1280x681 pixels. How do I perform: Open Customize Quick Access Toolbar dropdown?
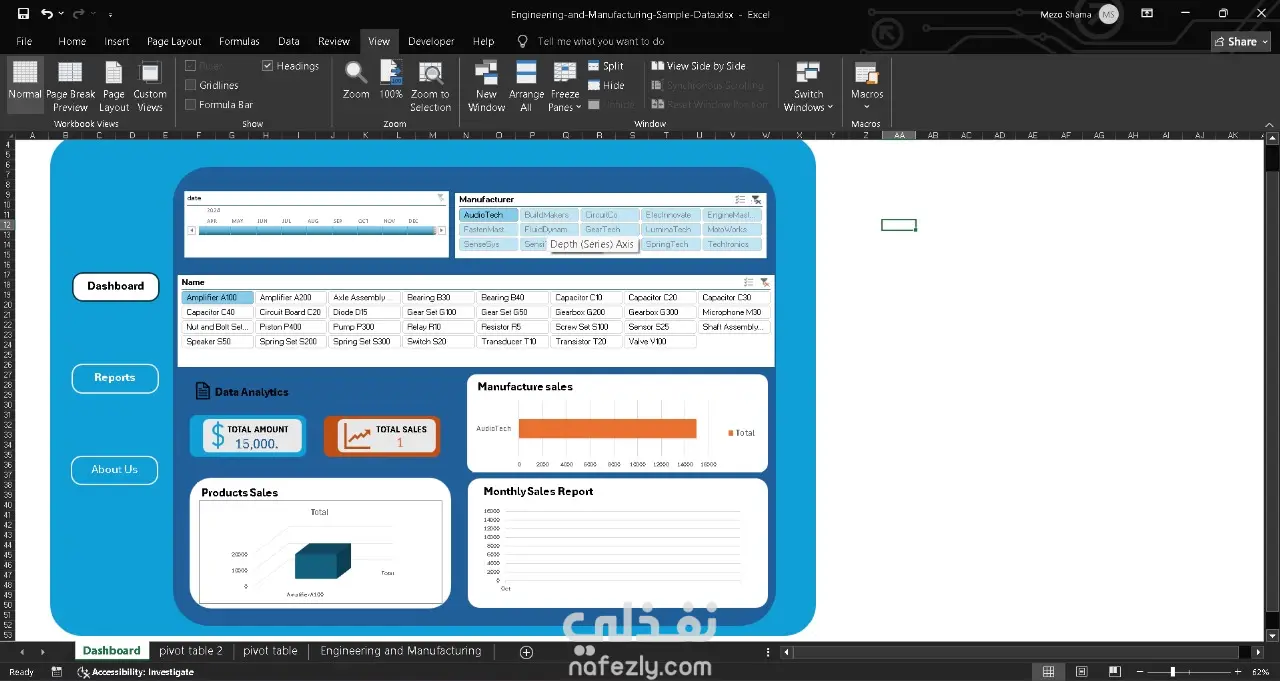tap(110, 15)
